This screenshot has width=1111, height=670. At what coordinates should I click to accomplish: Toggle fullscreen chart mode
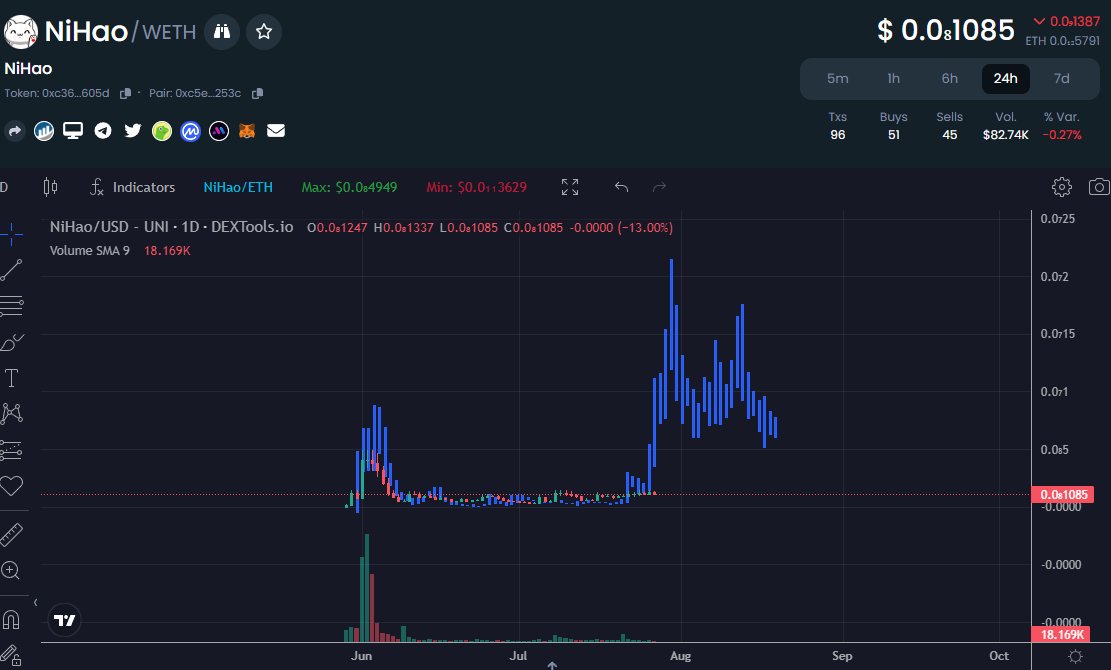coord(570,187)
